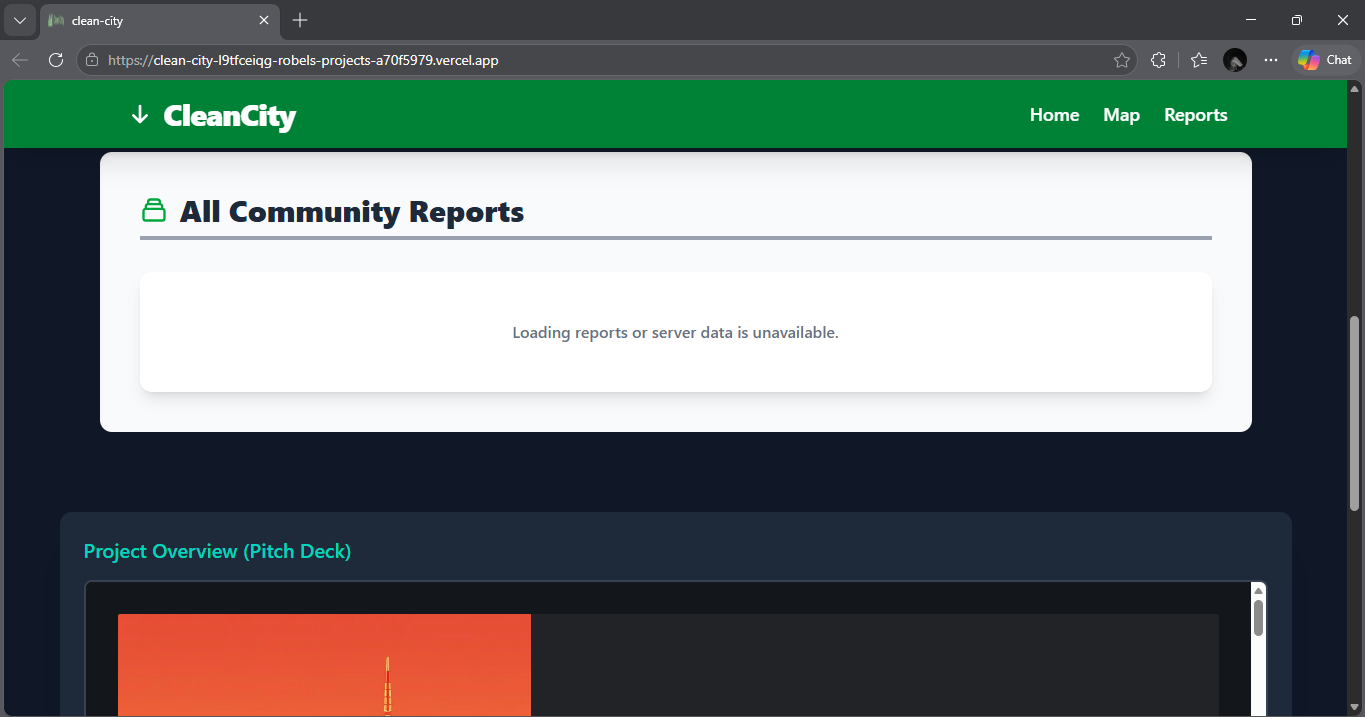Click the green bin icon beside All Community Reports
Screen dimensions: 1365x717
[x=153, y=210]
